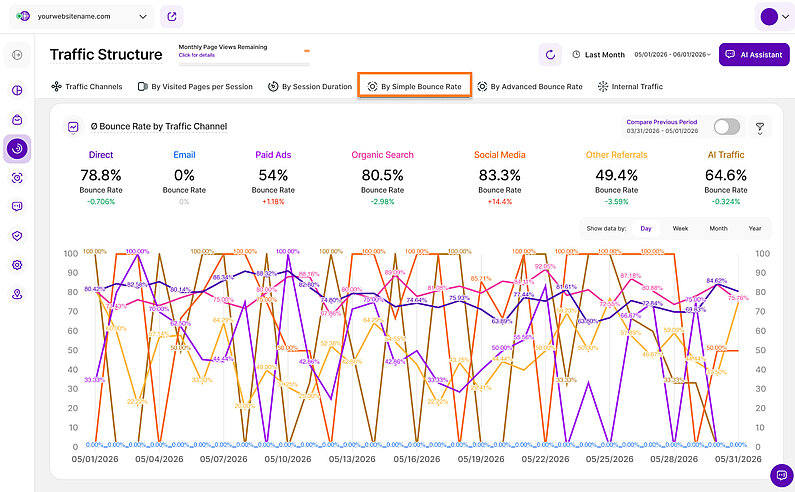Toggle the Other Referrals channel series
The image size is (795, 492).
pyautogui.click(x=617, y=155)
